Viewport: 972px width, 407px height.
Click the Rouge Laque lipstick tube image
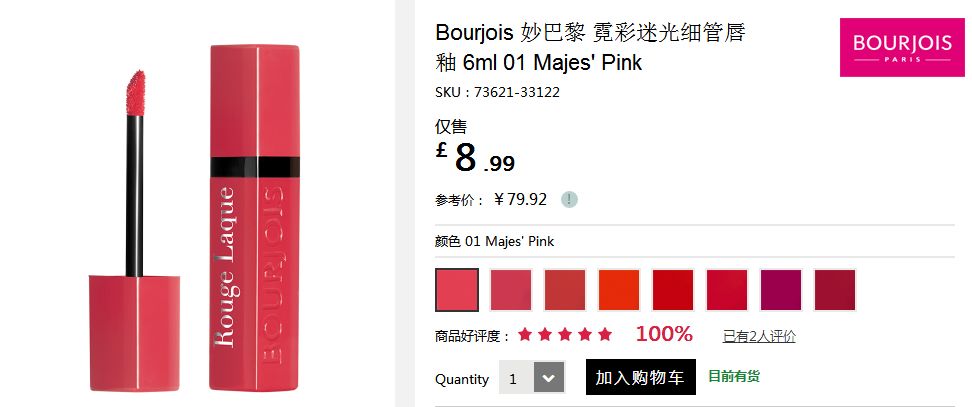pos(255,217)
